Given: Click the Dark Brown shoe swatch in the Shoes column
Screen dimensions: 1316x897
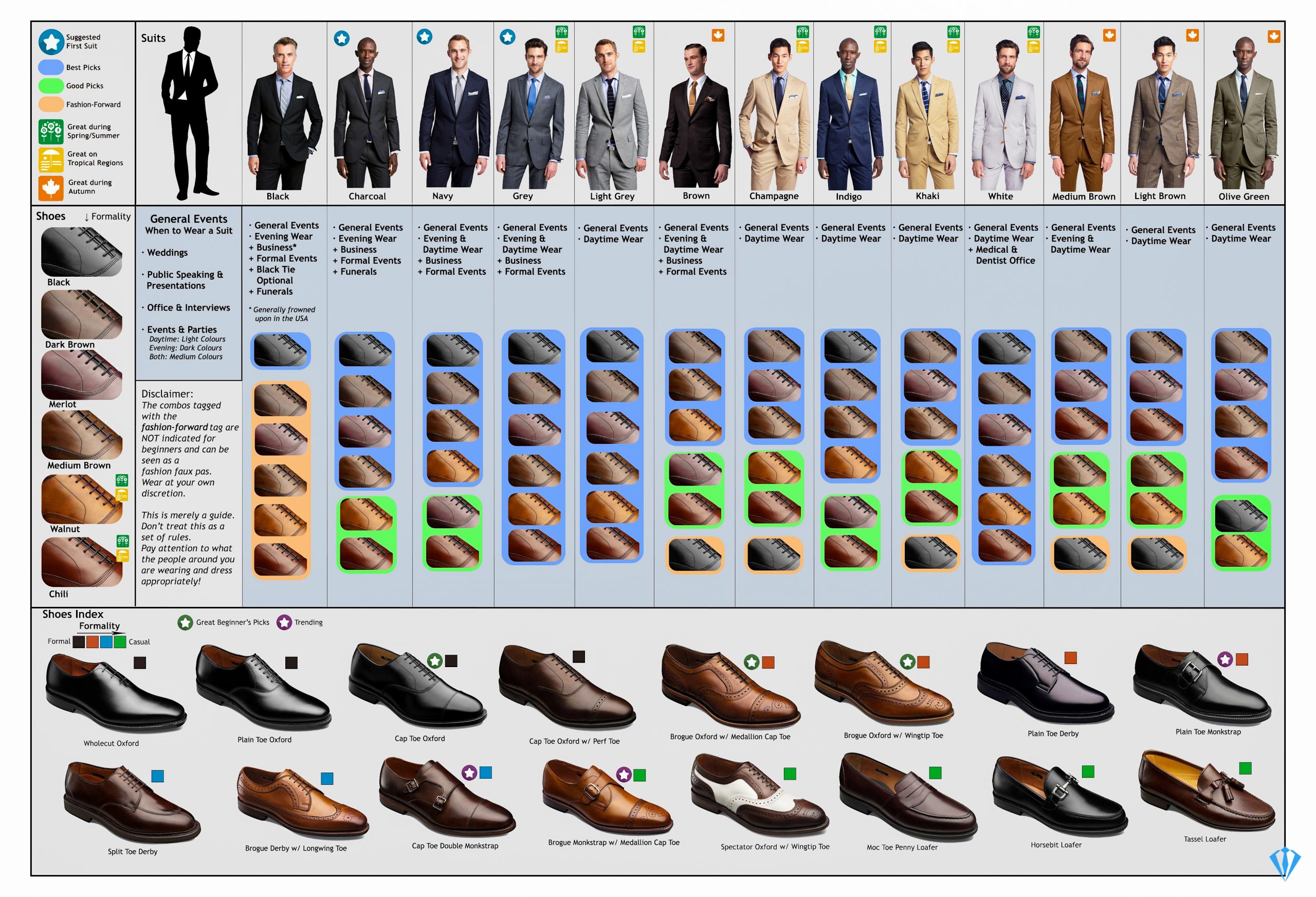Looking at the screenshot, I should tap(81, 314).
